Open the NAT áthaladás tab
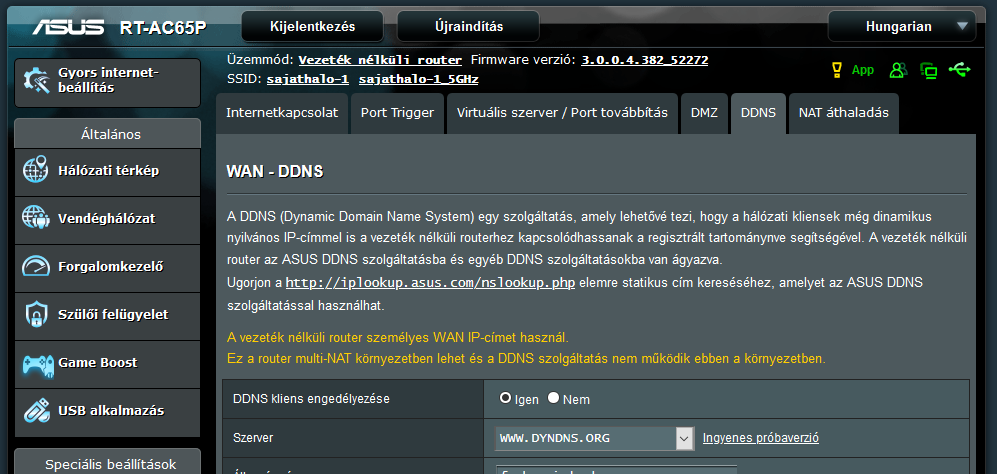Screen dimensions: 997x474 (844, 113)
